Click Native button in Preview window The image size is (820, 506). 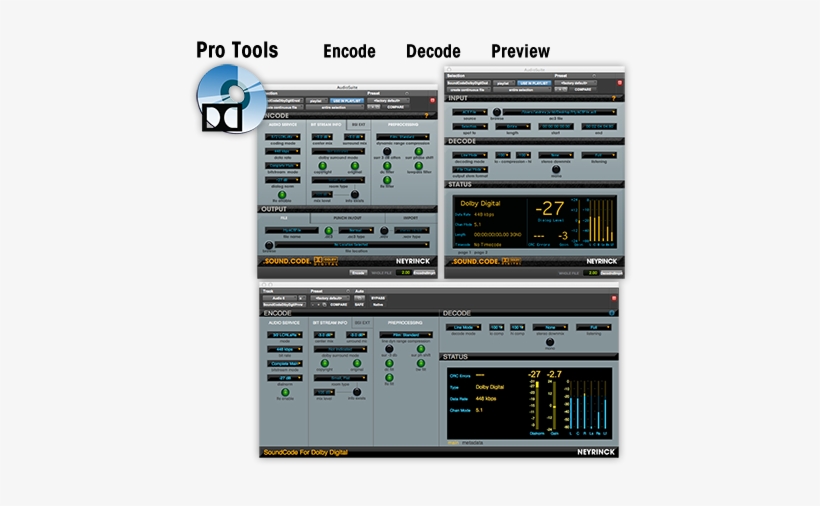(378, 304)
